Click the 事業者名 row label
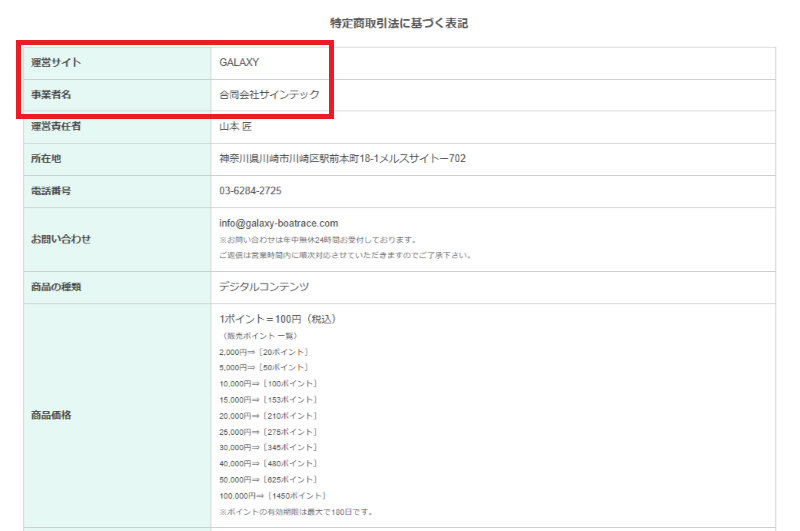The image size is (800, 531). tap(52, 95)
